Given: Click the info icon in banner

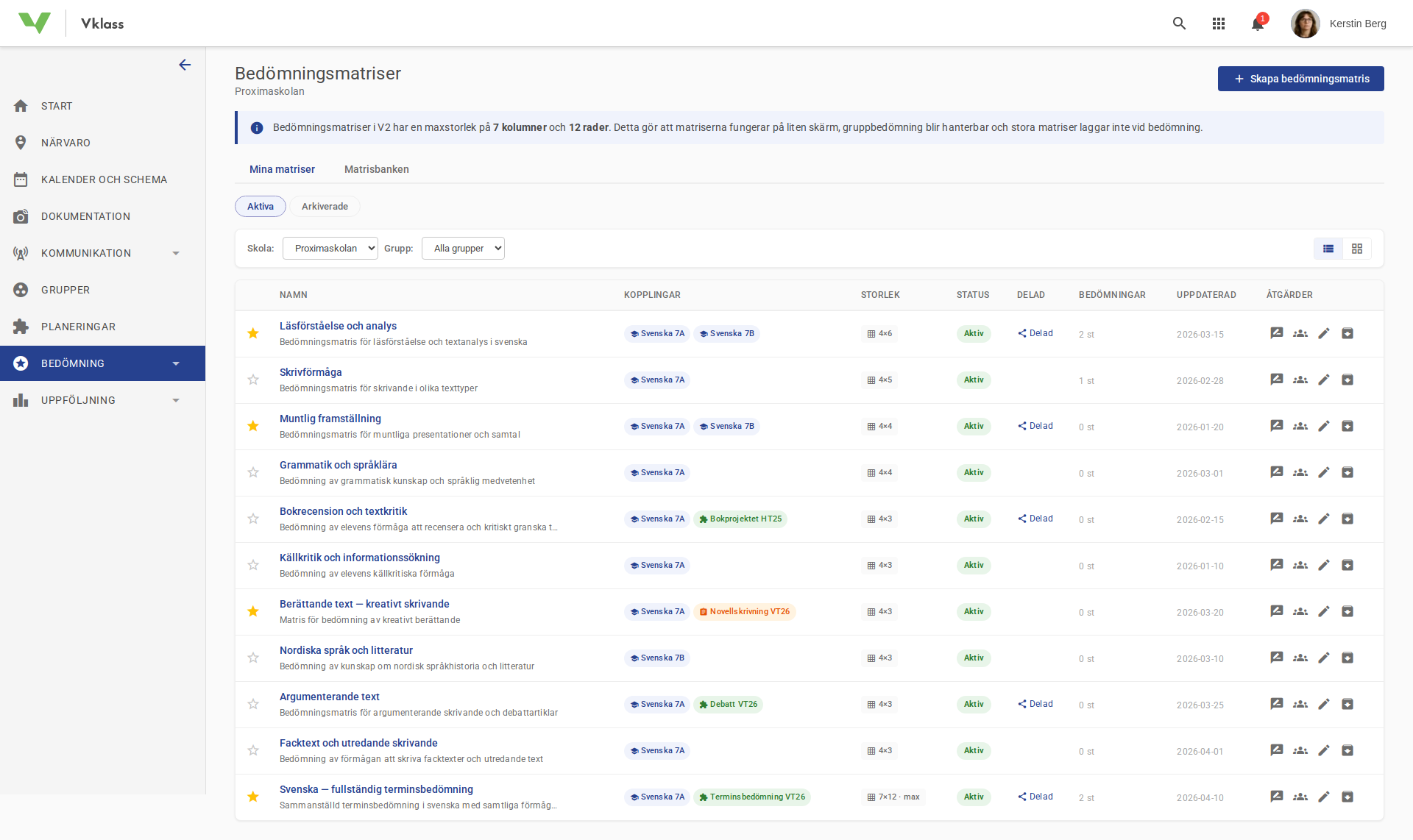Looking at the screenshot, I should pos(257,128).
